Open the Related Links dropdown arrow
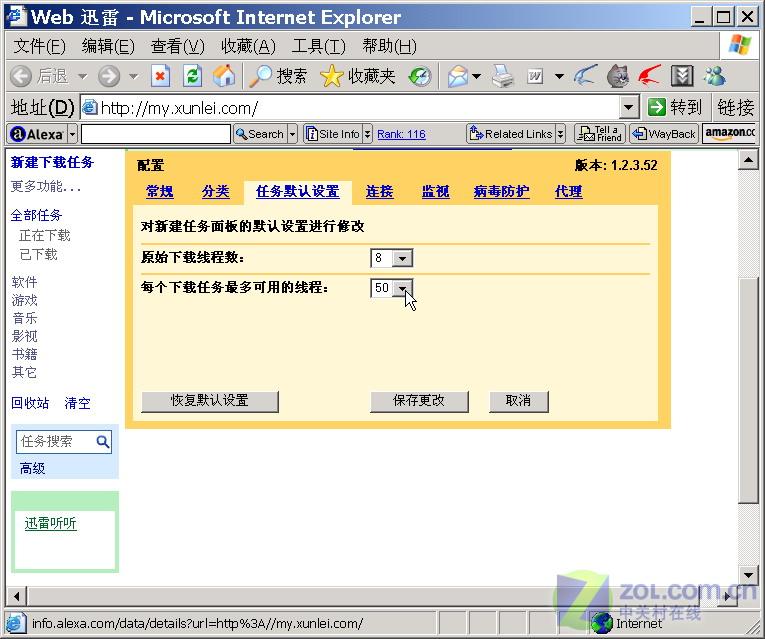Image resolution: width=765 pixels, height=639 pixels. [561, 134]
